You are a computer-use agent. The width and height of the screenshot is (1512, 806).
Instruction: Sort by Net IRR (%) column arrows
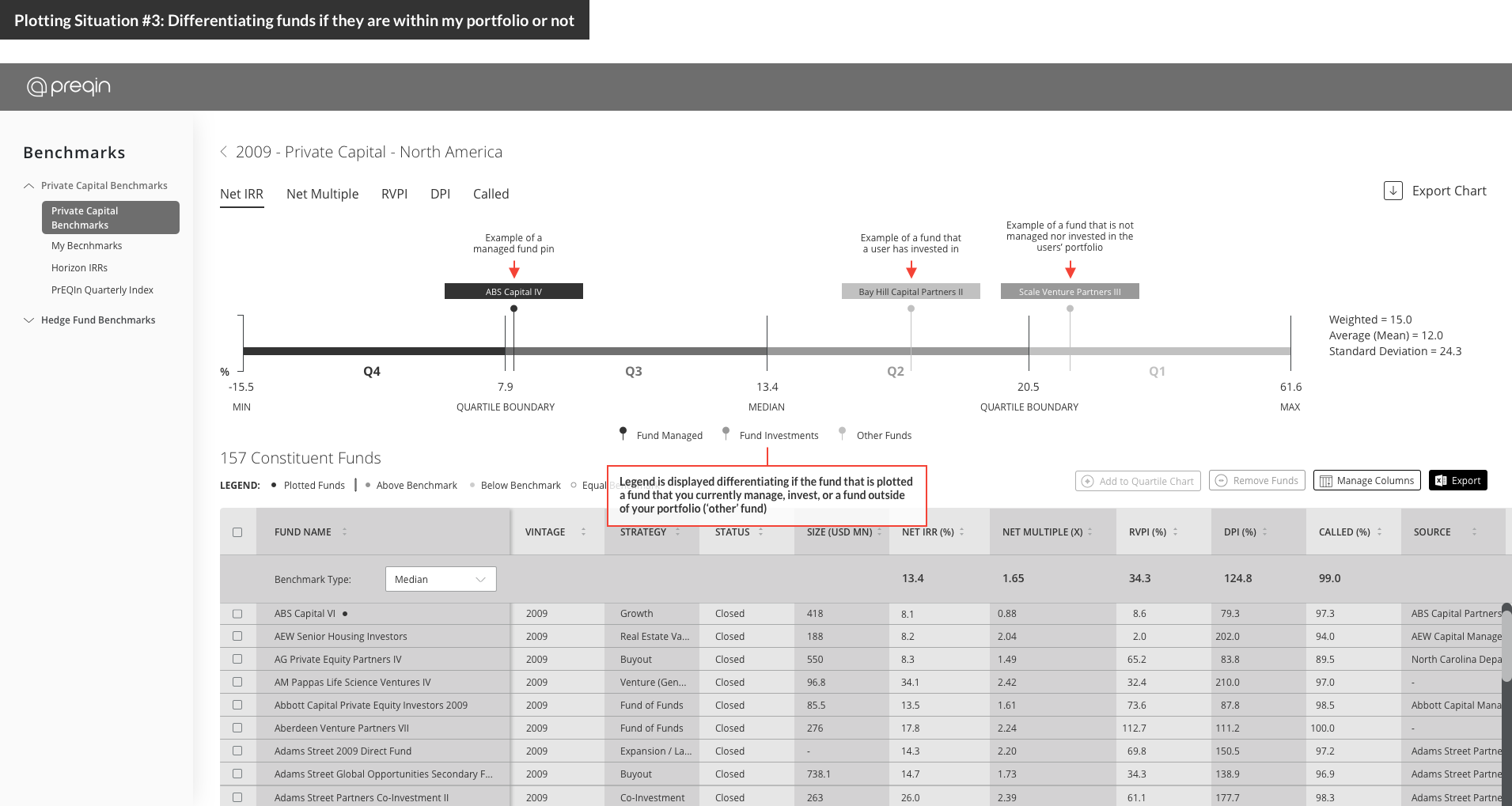[961, 532]
